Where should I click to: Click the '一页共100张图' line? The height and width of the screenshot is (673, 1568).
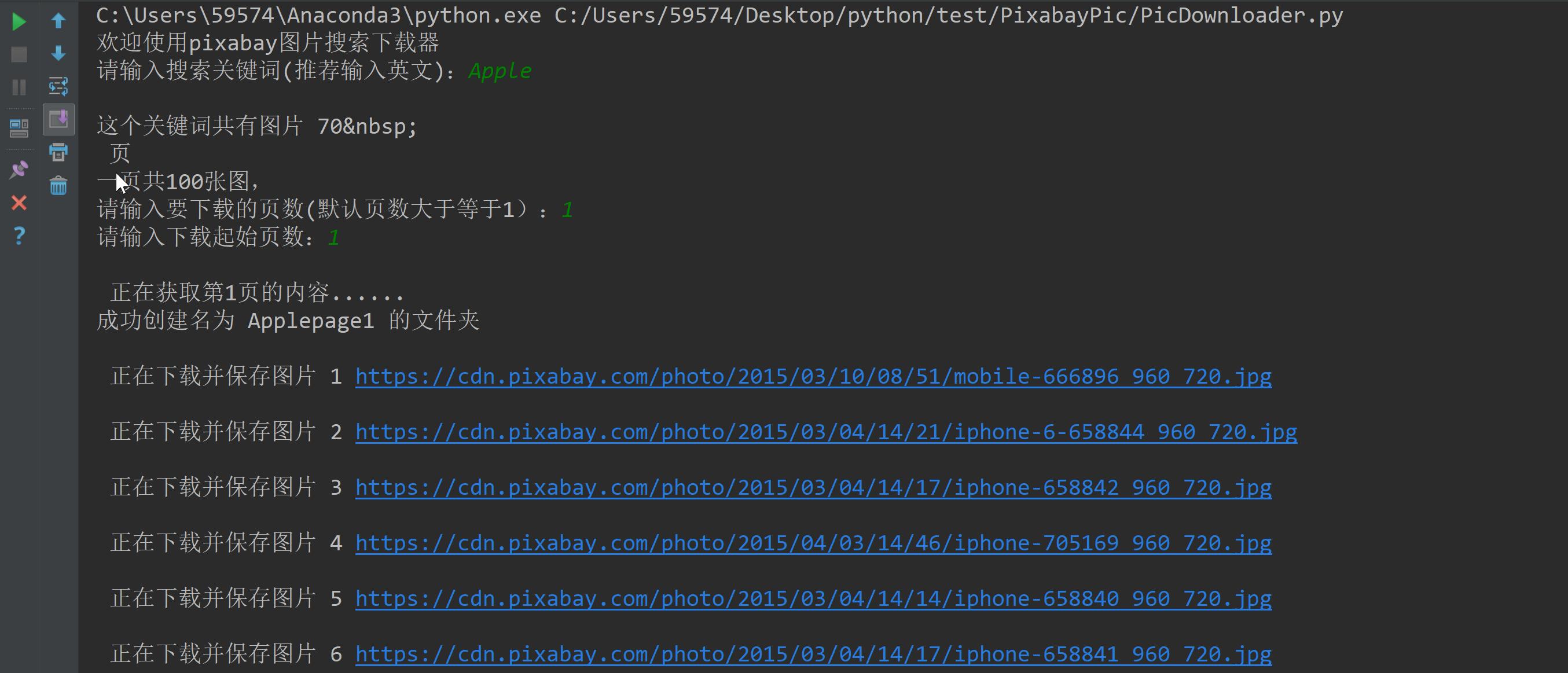[179, 181]
